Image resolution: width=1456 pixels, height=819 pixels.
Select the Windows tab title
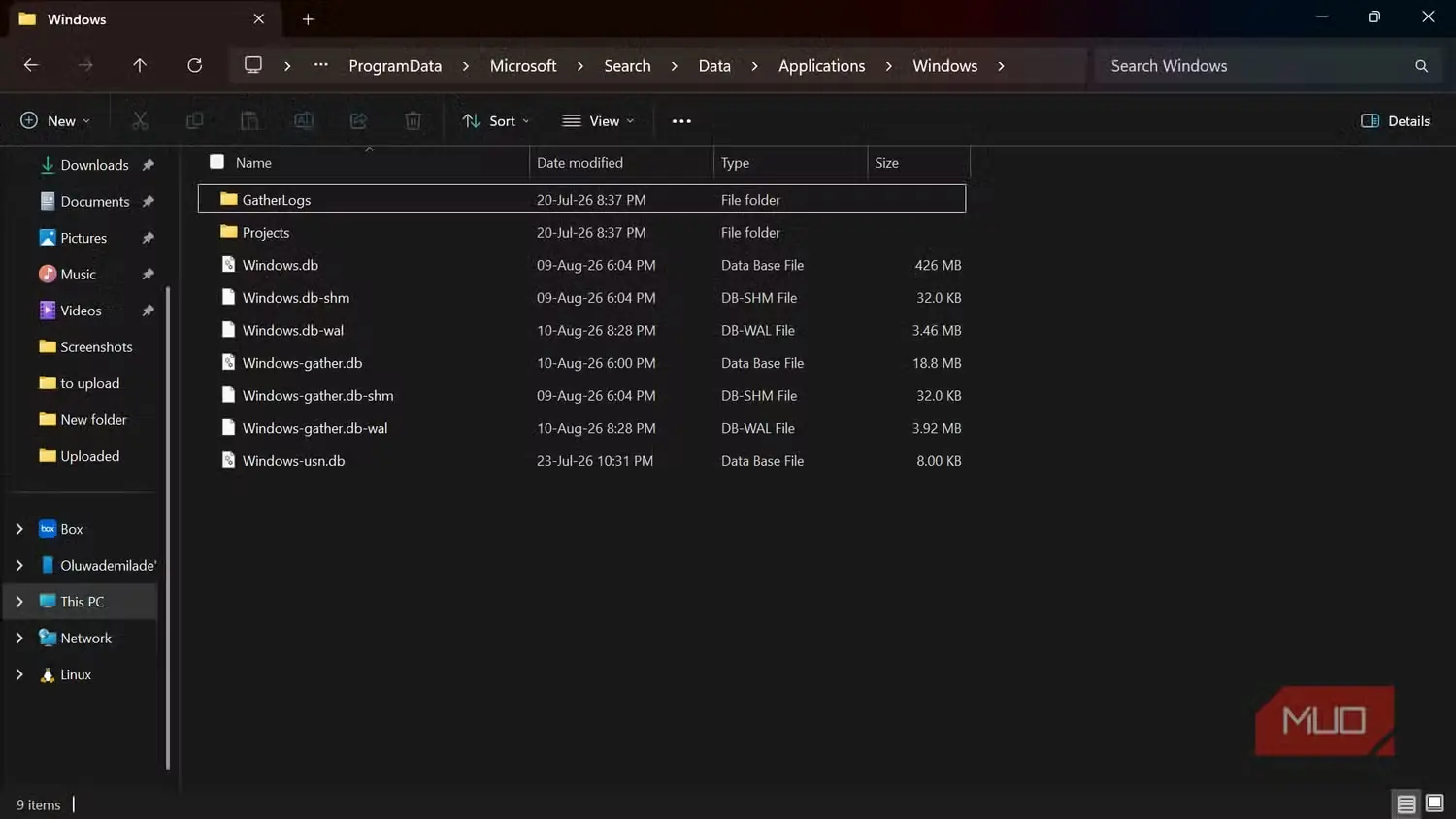click(77, 19)
